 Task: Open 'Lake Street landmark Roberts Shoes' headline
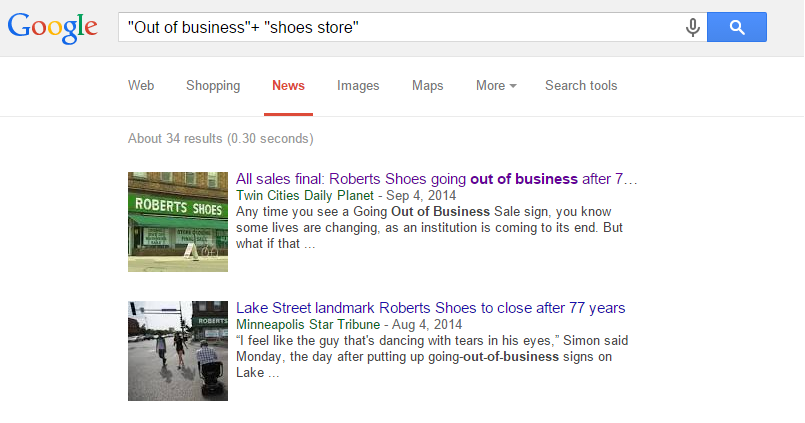(x=431, y=307)
